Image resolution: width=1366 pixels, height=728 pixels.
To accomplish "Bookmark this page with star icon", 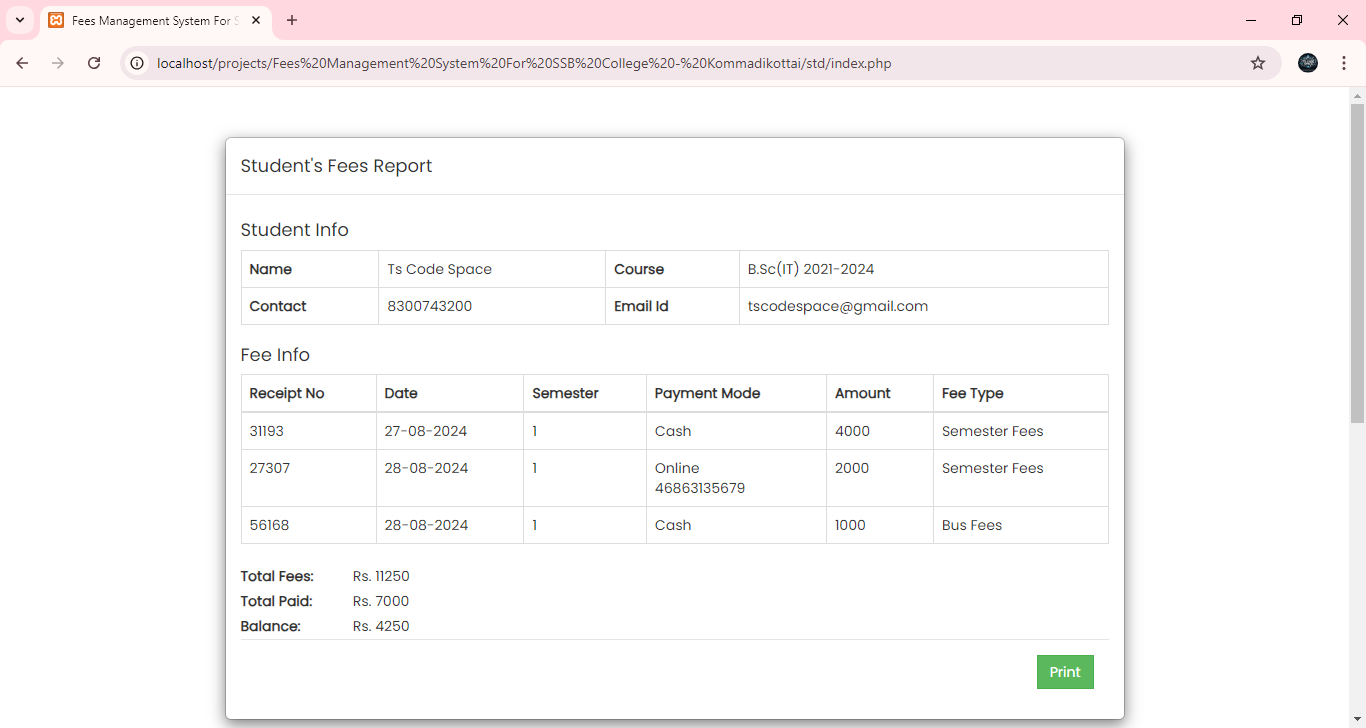I will tap(1258, 63).
